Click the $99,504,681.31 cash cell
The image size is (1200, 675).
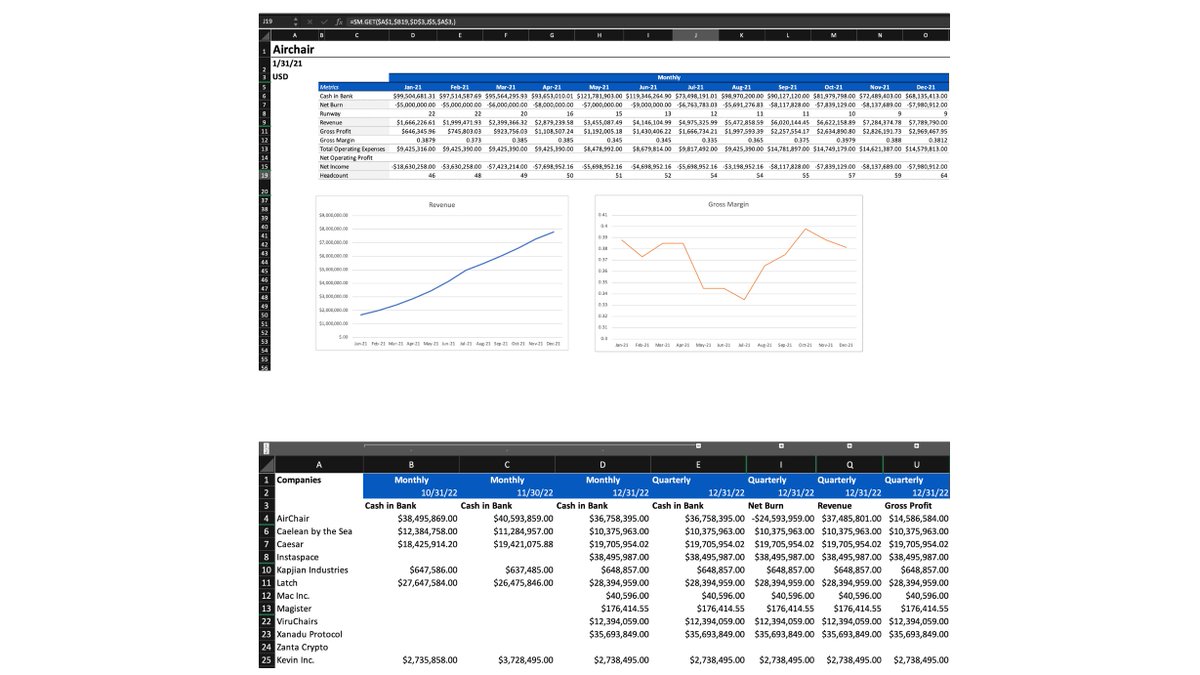[415, 95]
